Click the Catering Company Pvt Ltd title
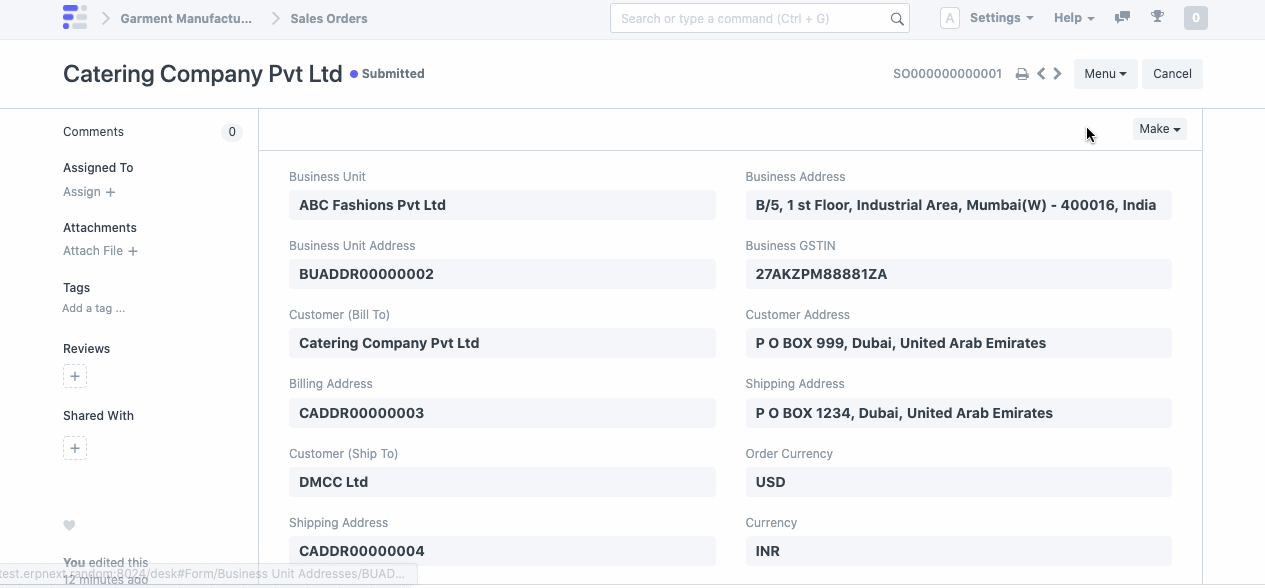1265x588 pixels. [x=203, y=74]
